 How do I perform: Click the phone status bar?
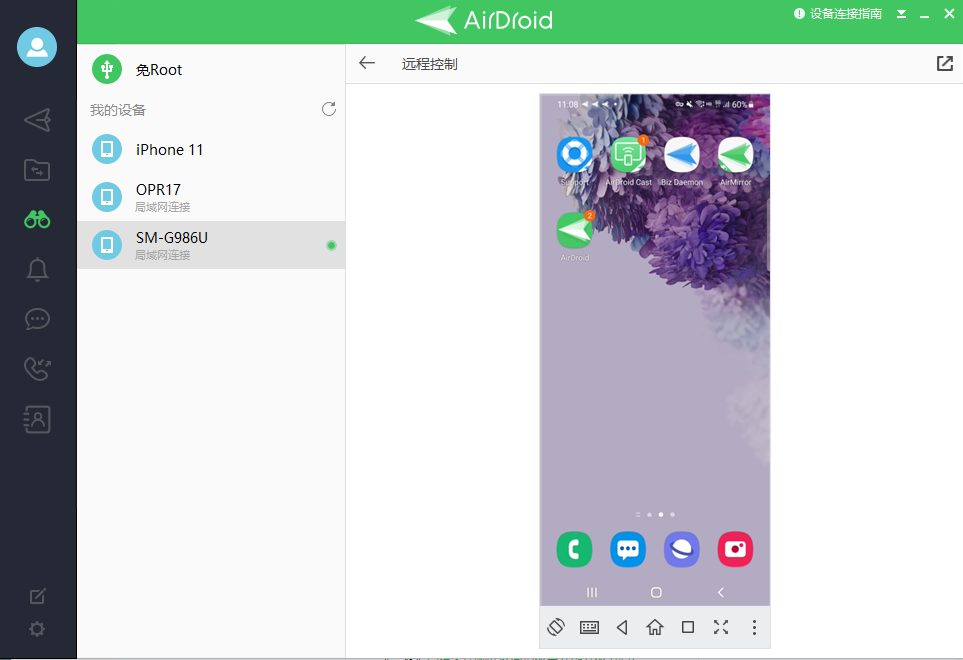[655, 104]
